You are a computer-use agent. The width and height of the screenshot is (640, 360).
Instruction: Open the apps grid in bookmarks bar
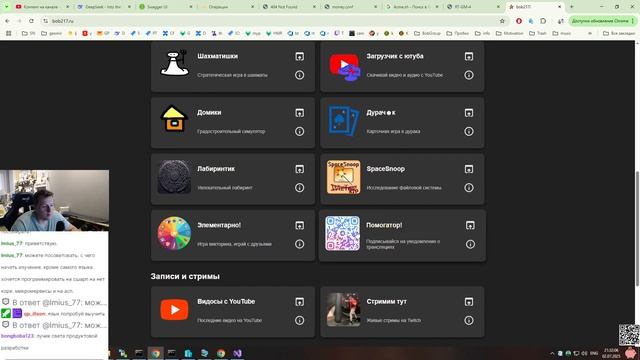pos(8,33)
